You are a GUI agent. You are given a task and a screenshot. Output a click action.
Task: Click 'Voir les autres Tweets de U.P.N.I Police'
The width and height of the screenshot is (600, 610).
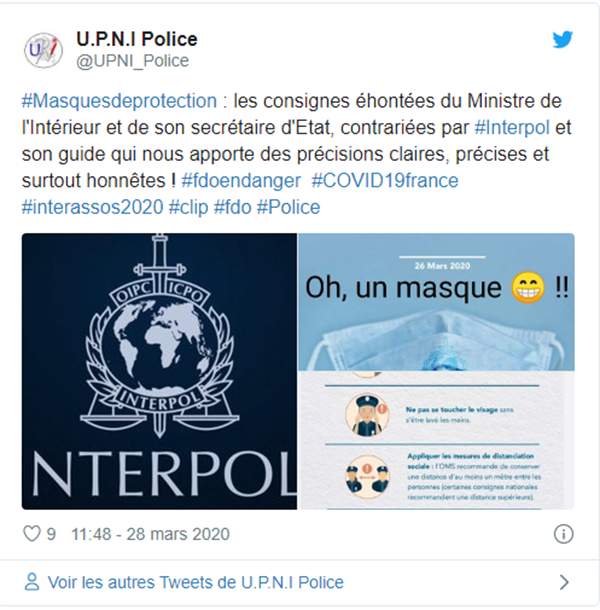pyautogui.click(x=196, y=582)
